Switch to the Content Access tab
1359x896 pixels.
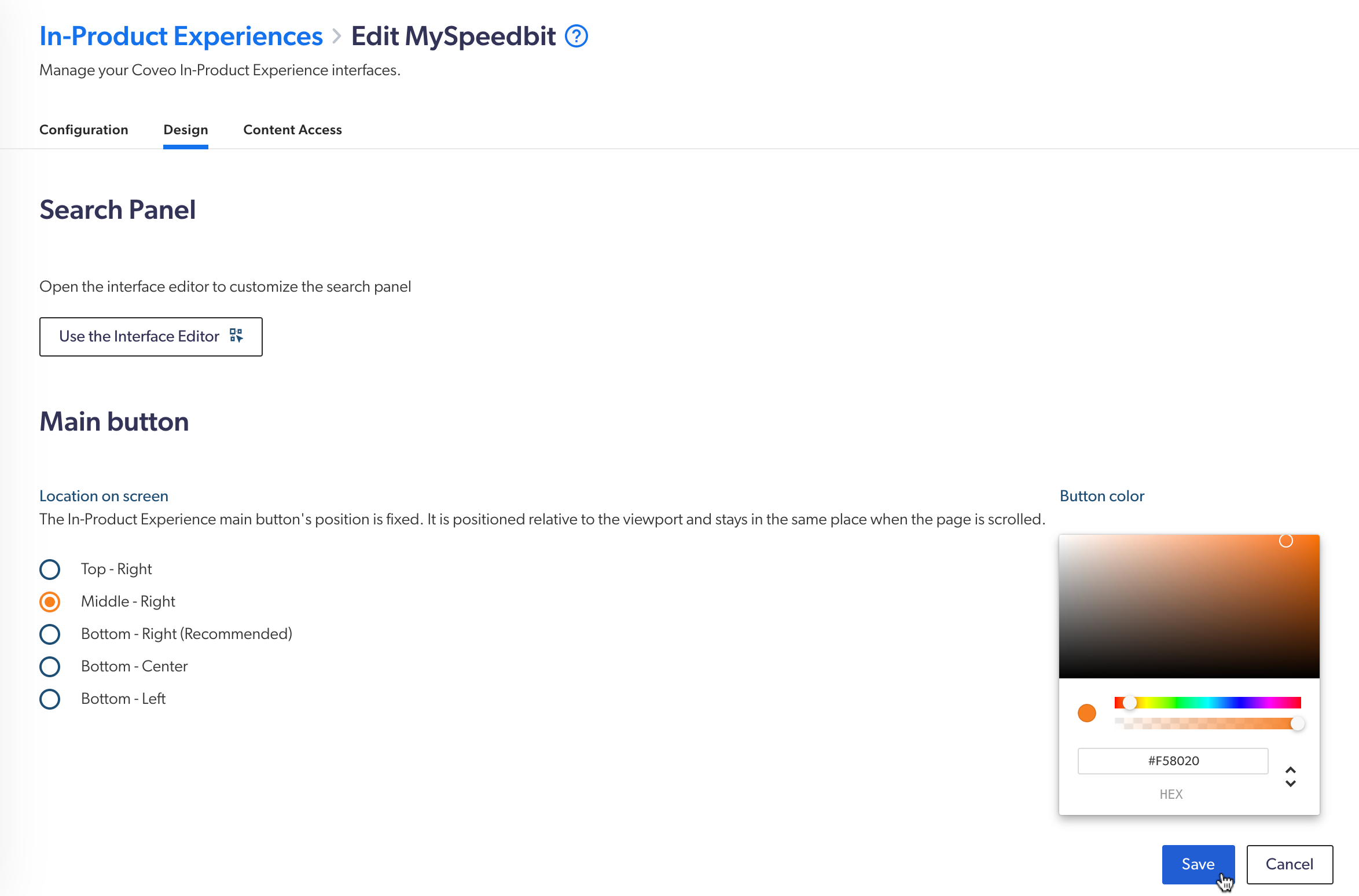click(292, 130)
